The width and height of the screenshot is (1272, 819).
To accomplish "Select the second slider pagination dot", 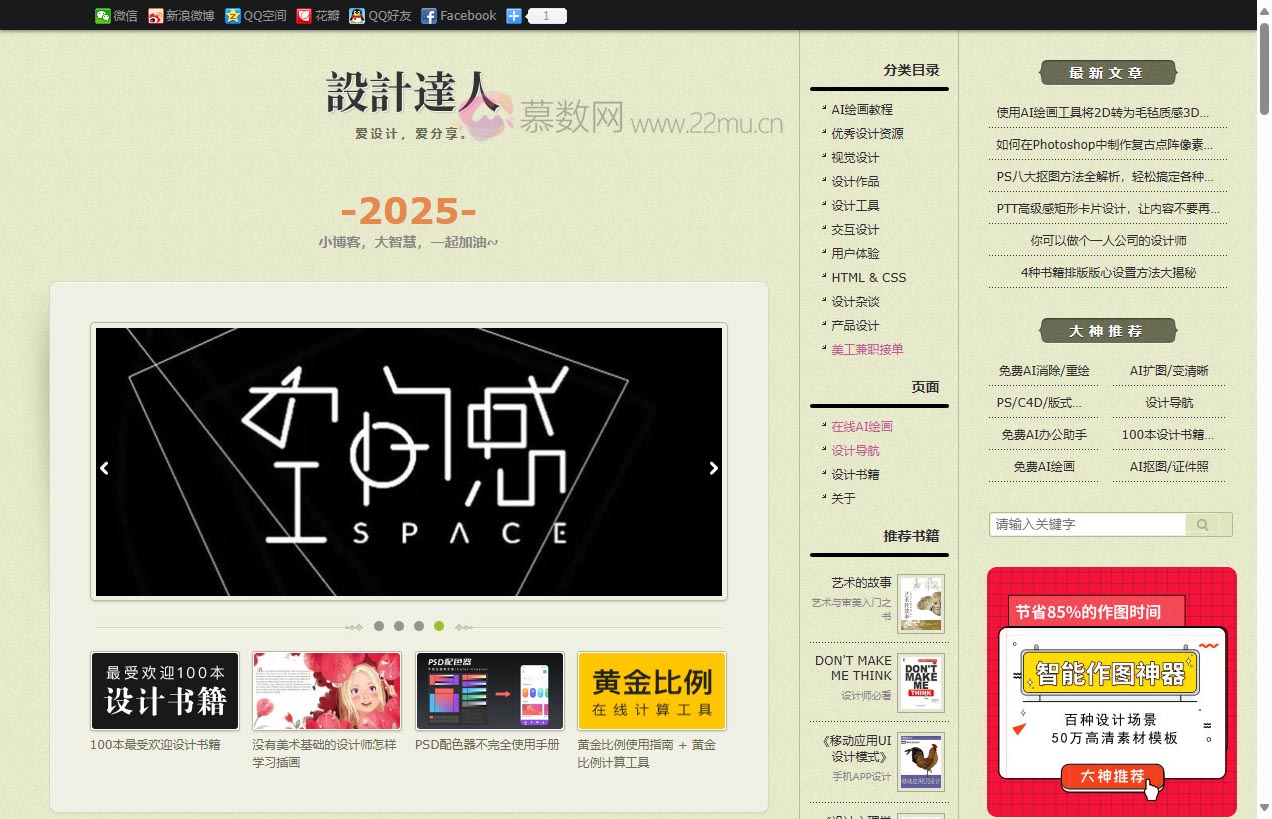I will point(399,627).
